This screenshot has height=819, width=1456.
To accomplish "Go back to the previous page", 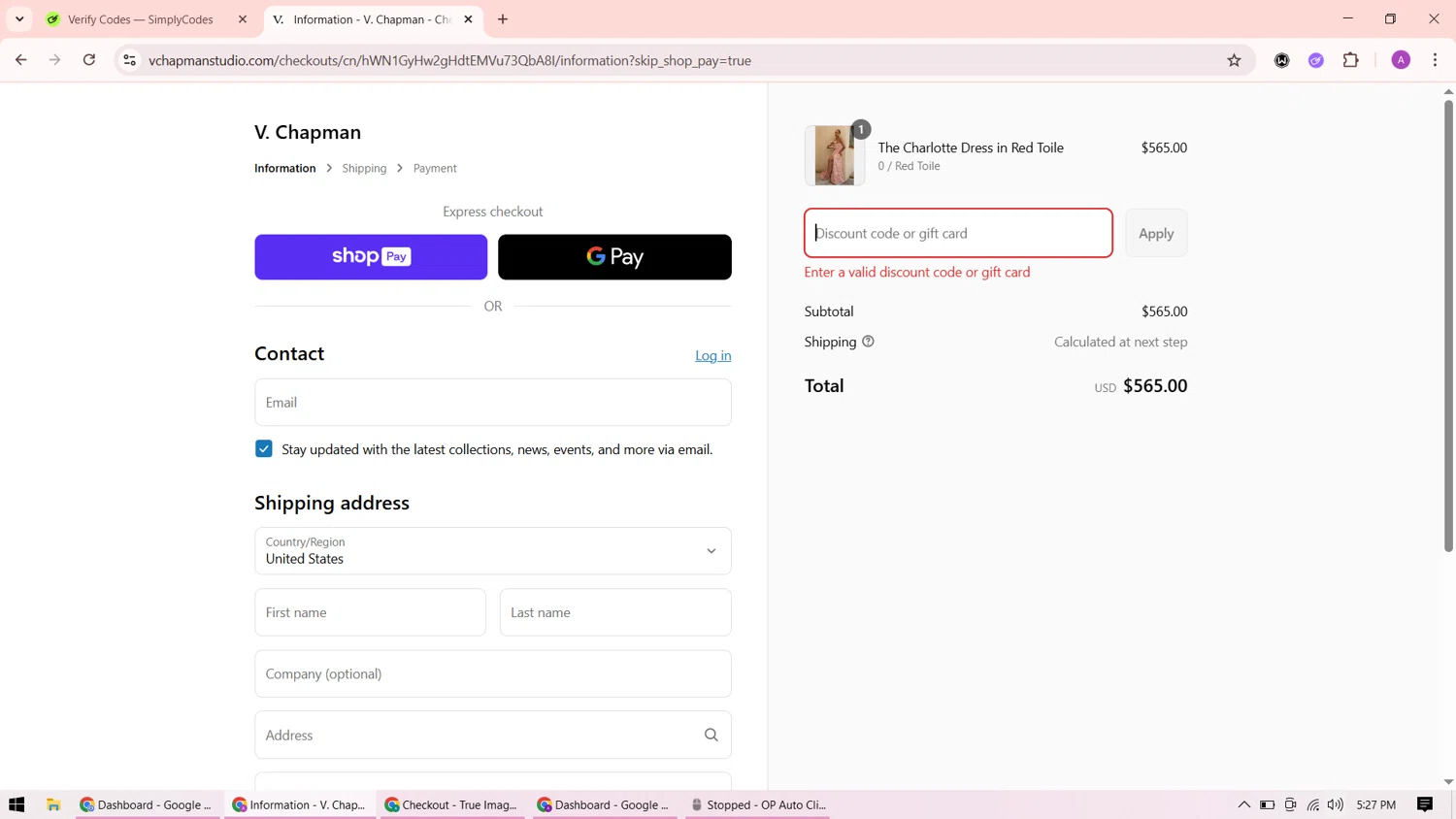I will (x=21, y=60).
